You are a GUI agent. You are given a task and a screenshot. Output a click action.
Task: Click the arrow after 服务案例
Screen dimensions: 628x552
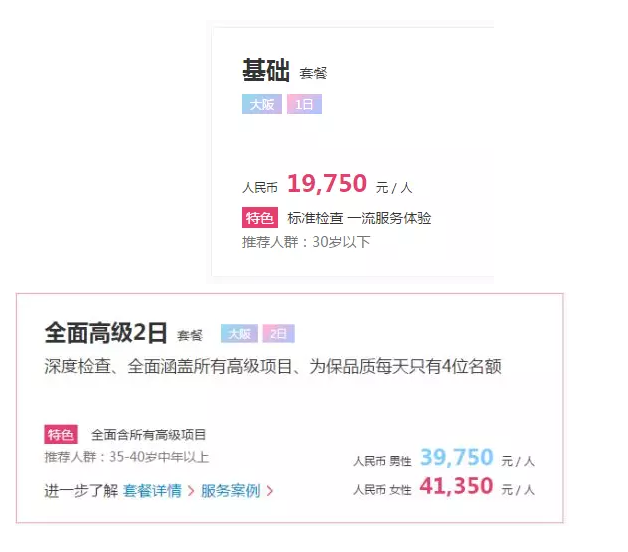[269, 491]
